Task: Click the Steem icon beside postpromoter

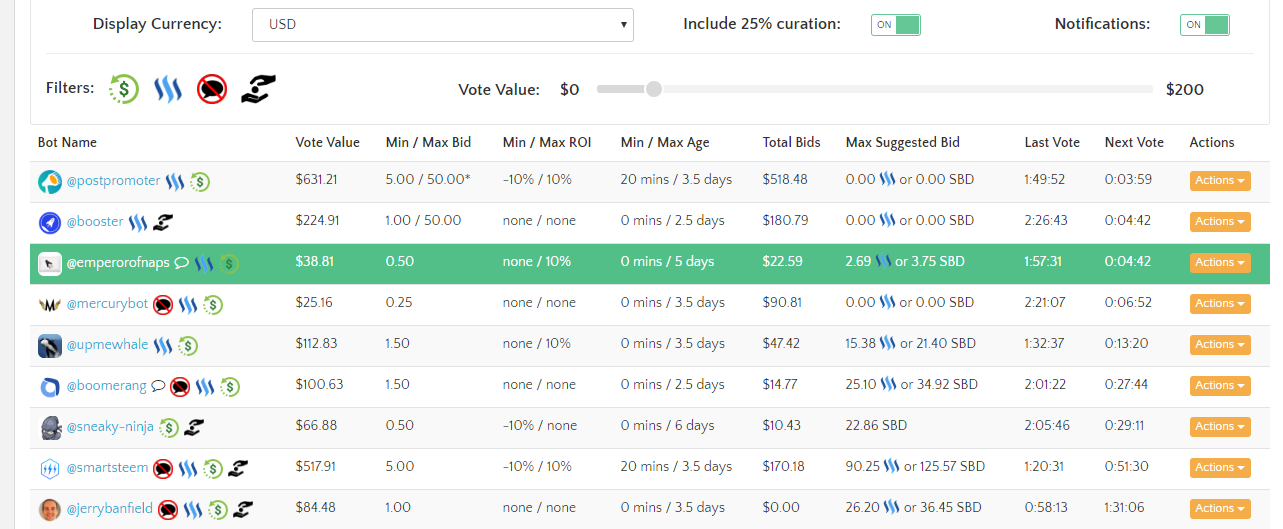Action: click(x=175, y=182)
